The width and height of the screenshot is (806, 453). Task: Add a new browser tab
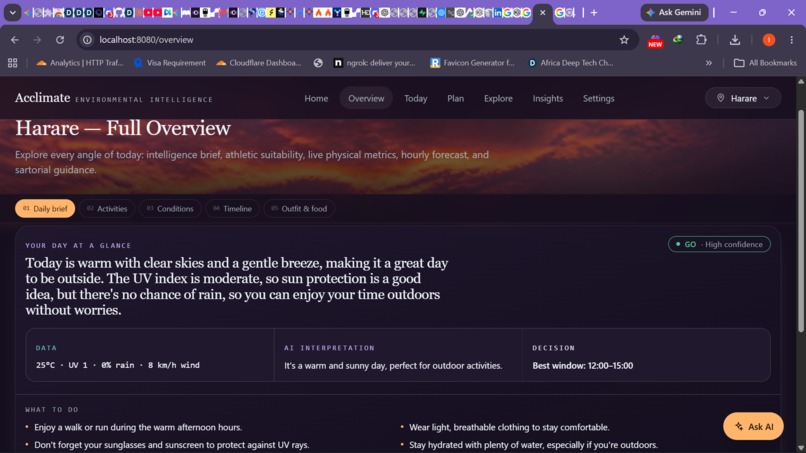coord(594,12)
